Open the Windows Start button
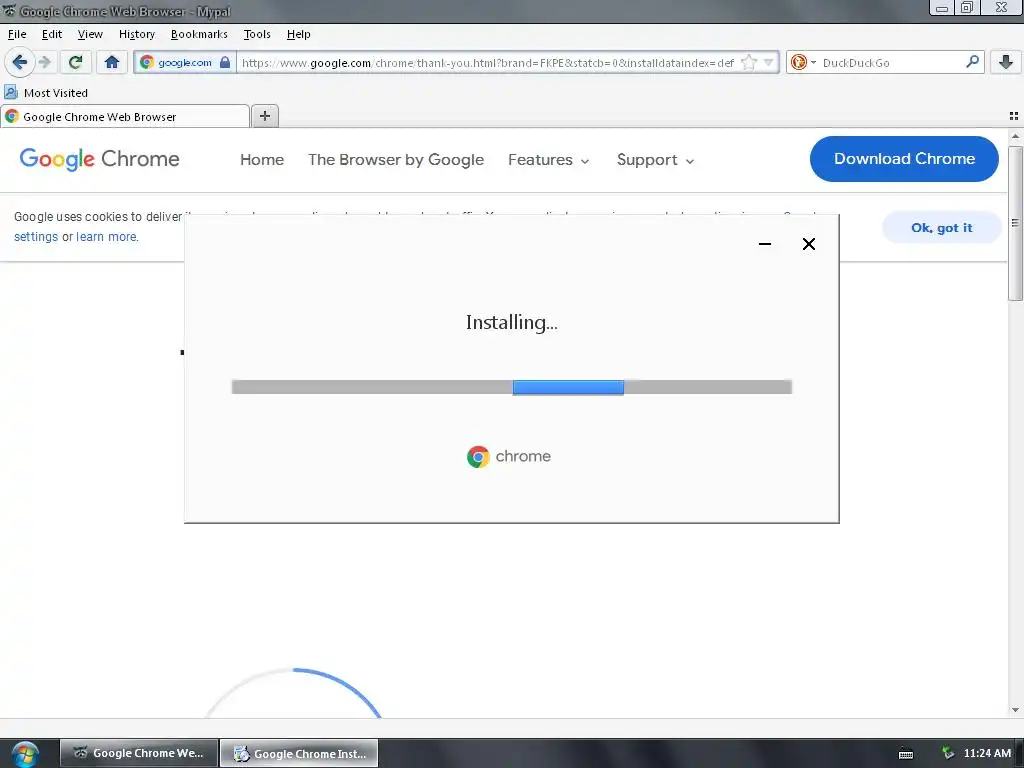The width and height of the screenshot is (1024, 768). 25,754
